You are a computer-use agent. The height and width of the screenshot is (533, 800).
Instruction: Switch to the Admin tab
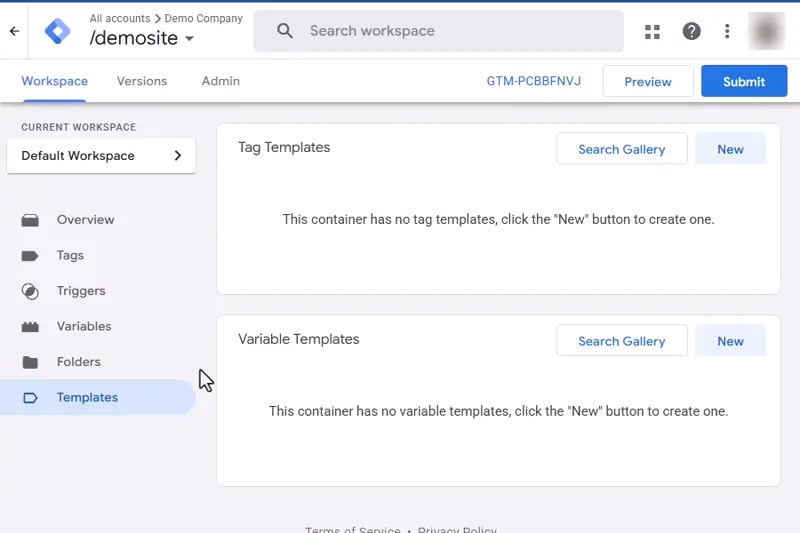tap(220, 81)
